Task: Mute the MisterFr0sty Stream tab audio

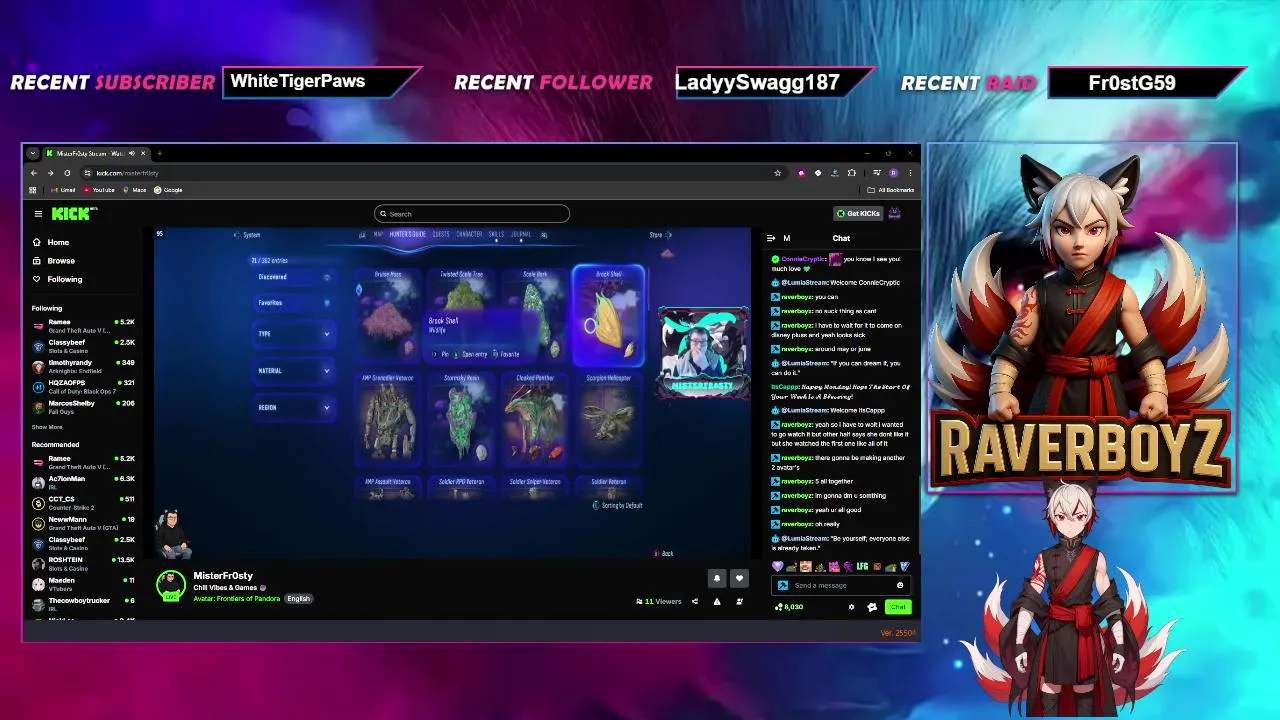Action: [131, 153]
